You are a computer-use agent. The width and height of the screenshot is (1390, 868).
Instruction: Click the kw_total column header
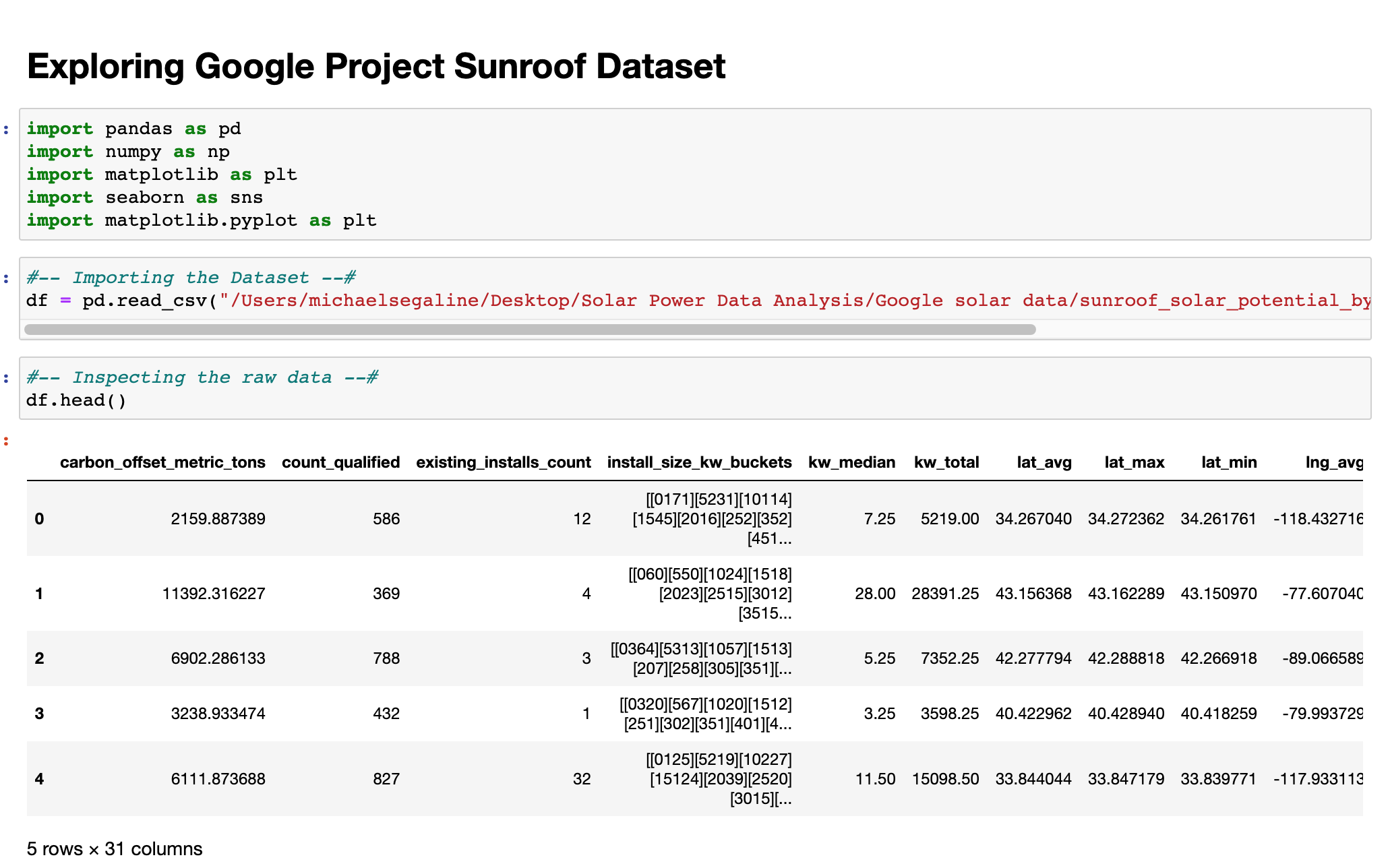[946, 462]
